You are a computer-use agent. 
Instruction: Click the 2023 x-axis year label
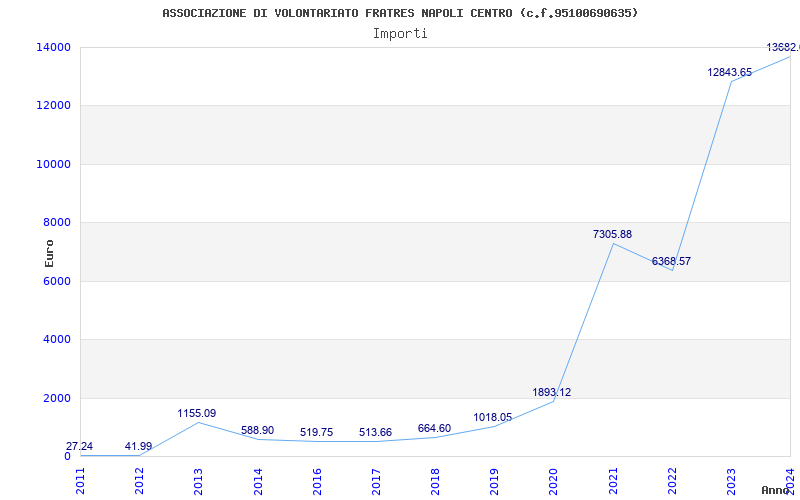click(731, 481)
